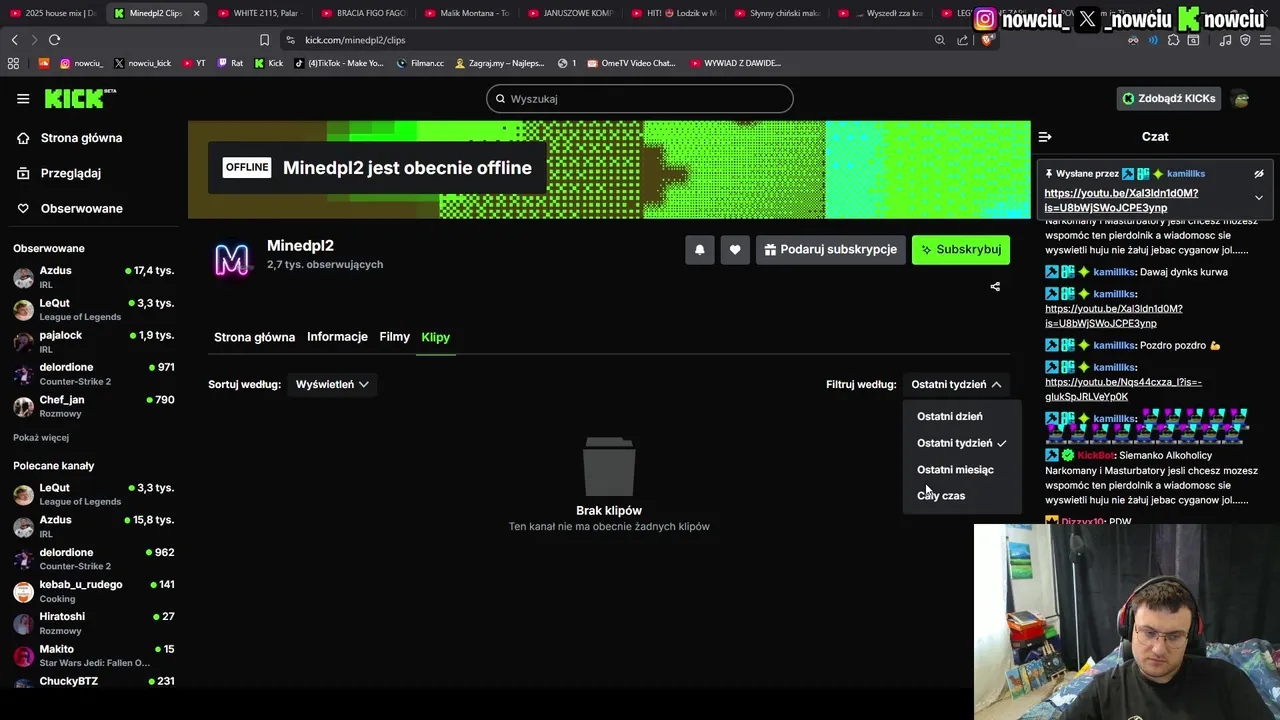Viewport: 1280px width, 720px height.
Task: Switch to WHITE 2115 browser tab
Action: (x=261, y=13)
